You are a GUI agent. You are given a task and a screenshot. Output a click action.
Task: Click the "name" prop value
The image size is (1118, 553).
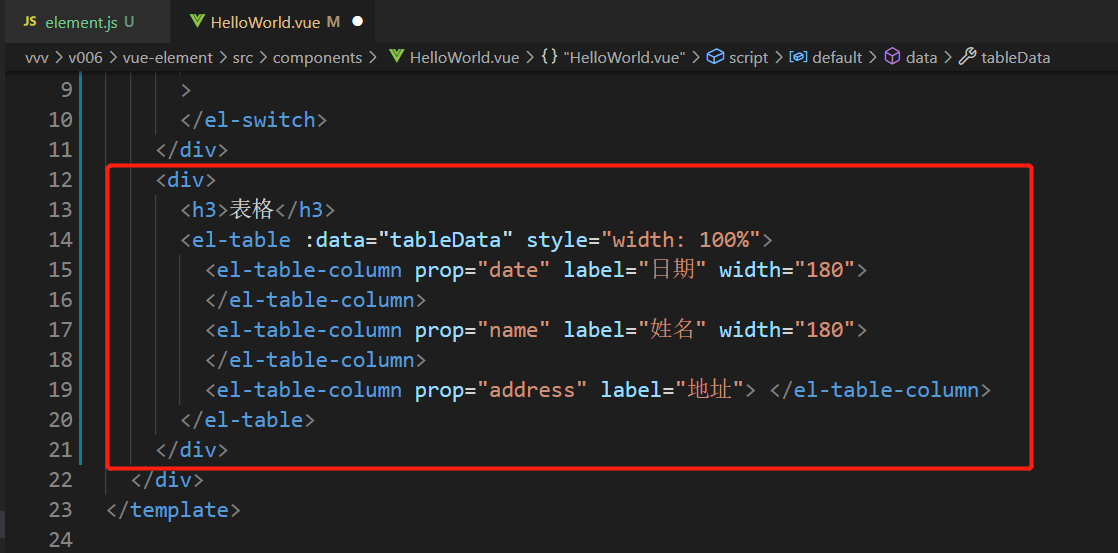click(x=513, y=330)
